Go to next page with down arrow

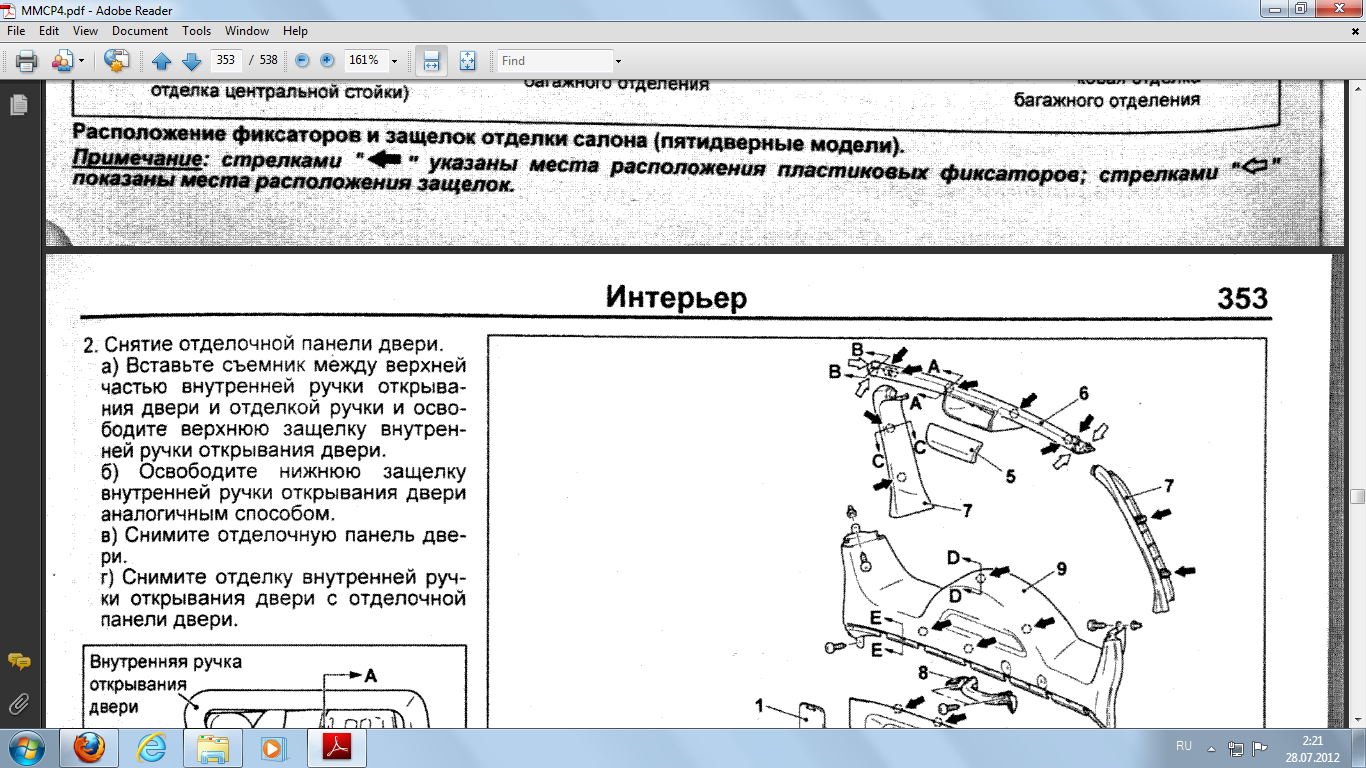191,61
